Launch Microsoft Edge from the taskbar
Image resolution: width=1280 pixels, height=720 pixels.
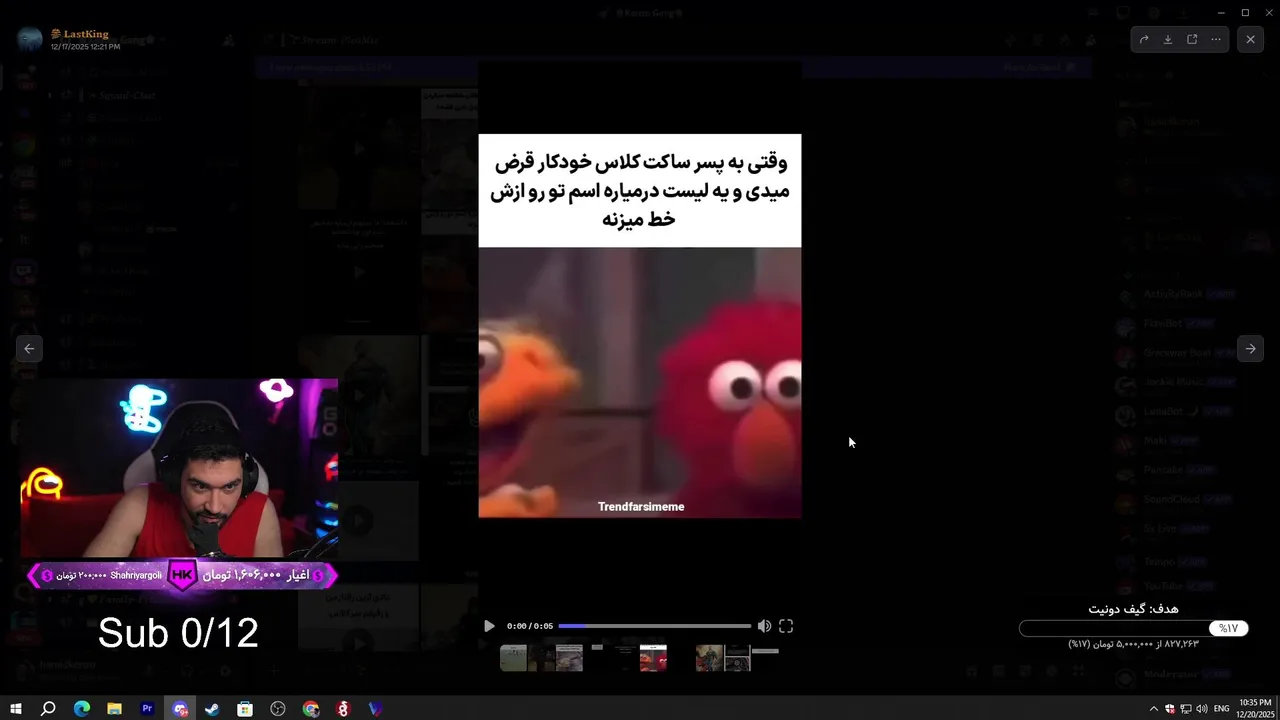82,709
